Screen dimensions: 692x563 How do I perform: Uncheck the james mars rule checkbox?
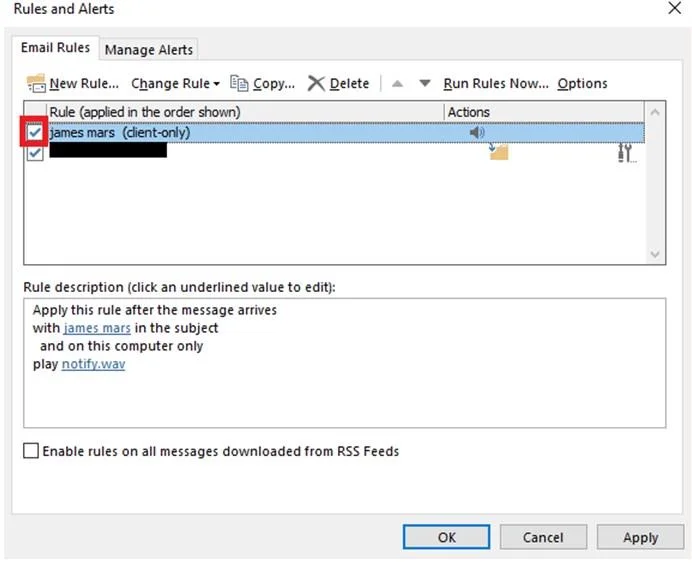(35, 132)
